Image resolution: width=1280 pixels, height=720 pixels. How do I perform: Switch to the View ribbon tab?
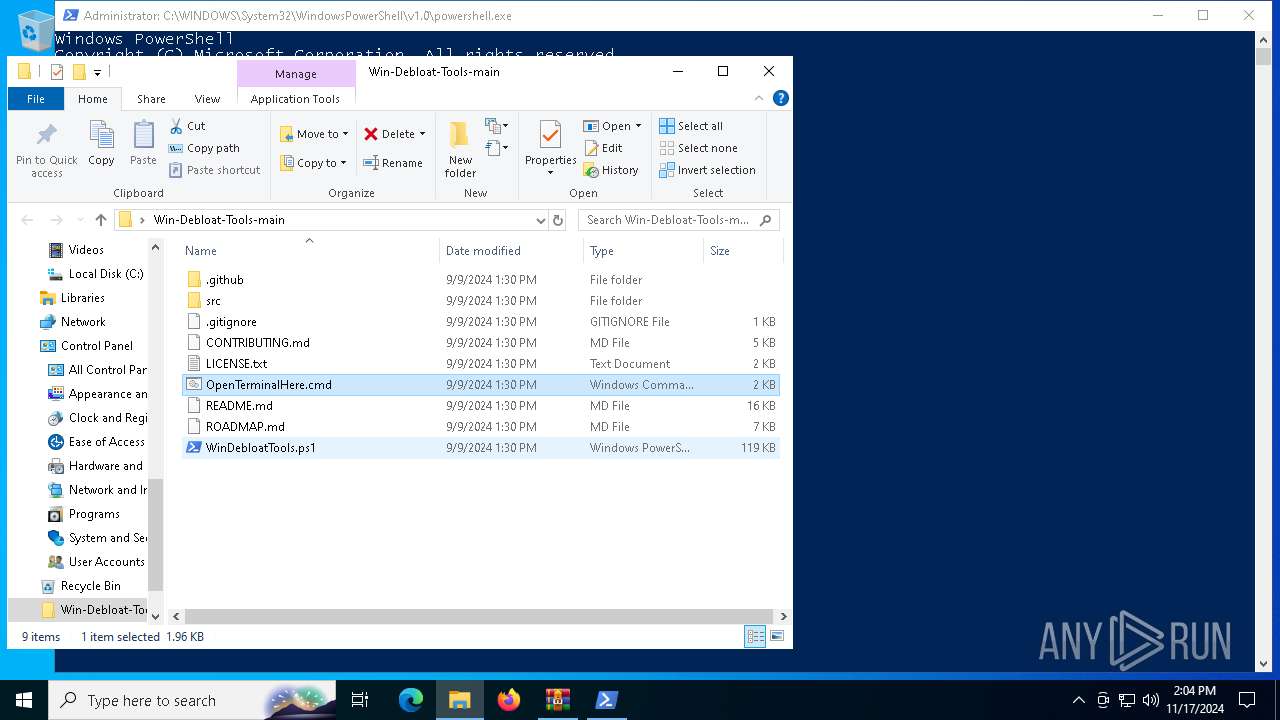point(207,99)
